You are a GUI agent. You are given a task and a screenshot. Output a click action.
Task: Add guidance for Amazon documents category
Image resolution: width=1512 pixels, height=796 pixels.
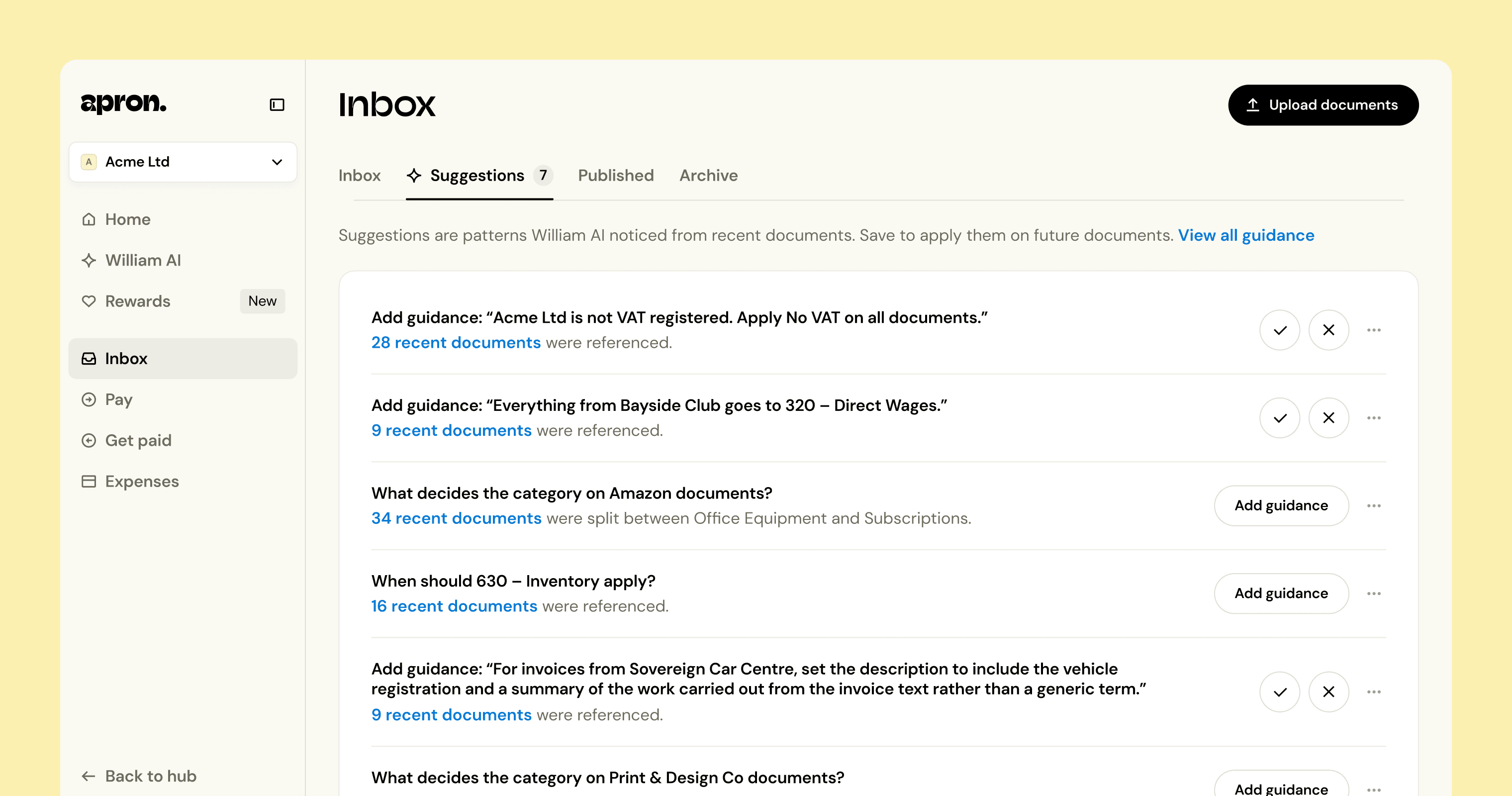[x=1281, y=505]
